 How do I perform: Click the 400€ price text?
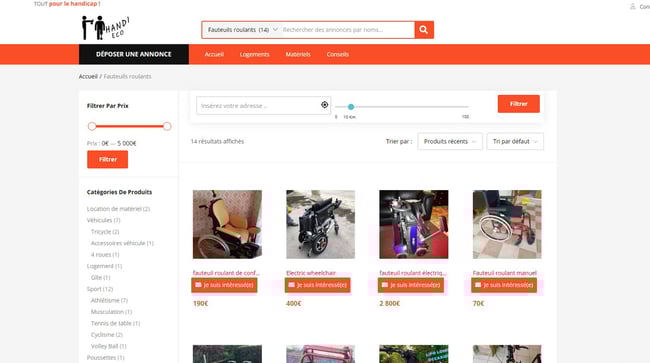pyautogui.click(x=293, y=303)
